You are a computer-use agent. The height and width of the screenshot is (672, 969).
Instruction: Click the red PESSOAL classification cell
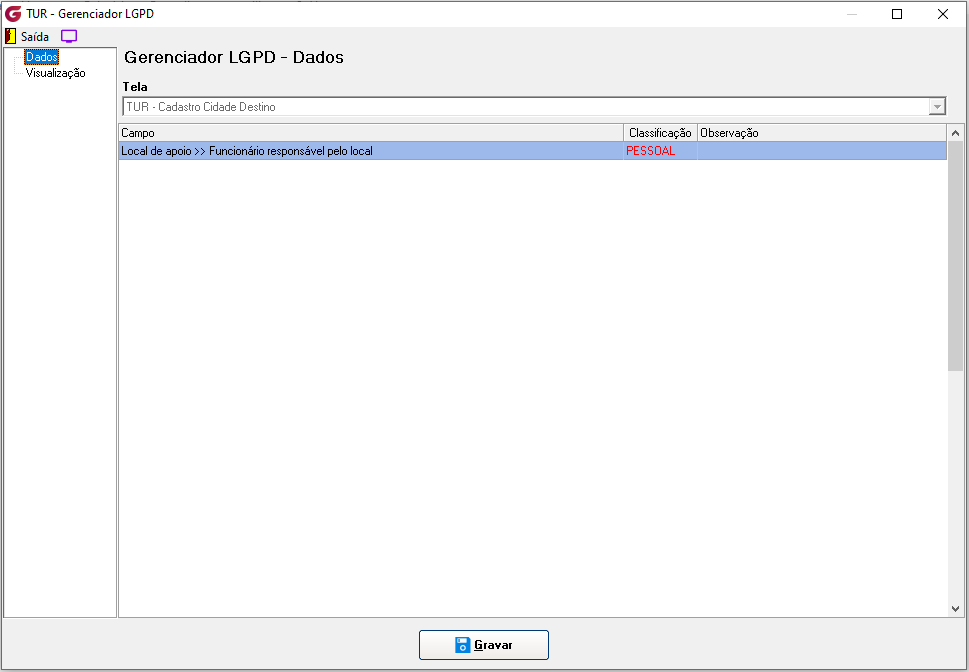(x=660, y=151)
